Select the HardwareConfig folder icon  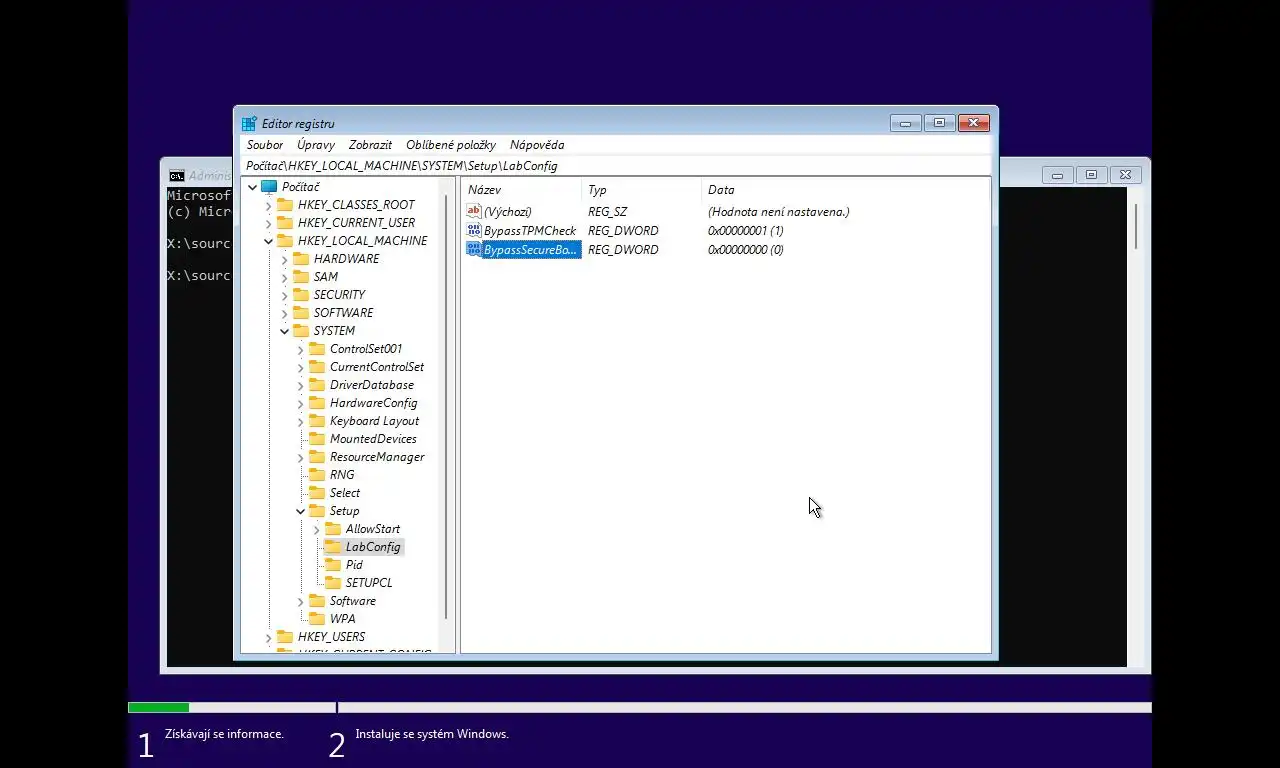(x=317, y=403)
